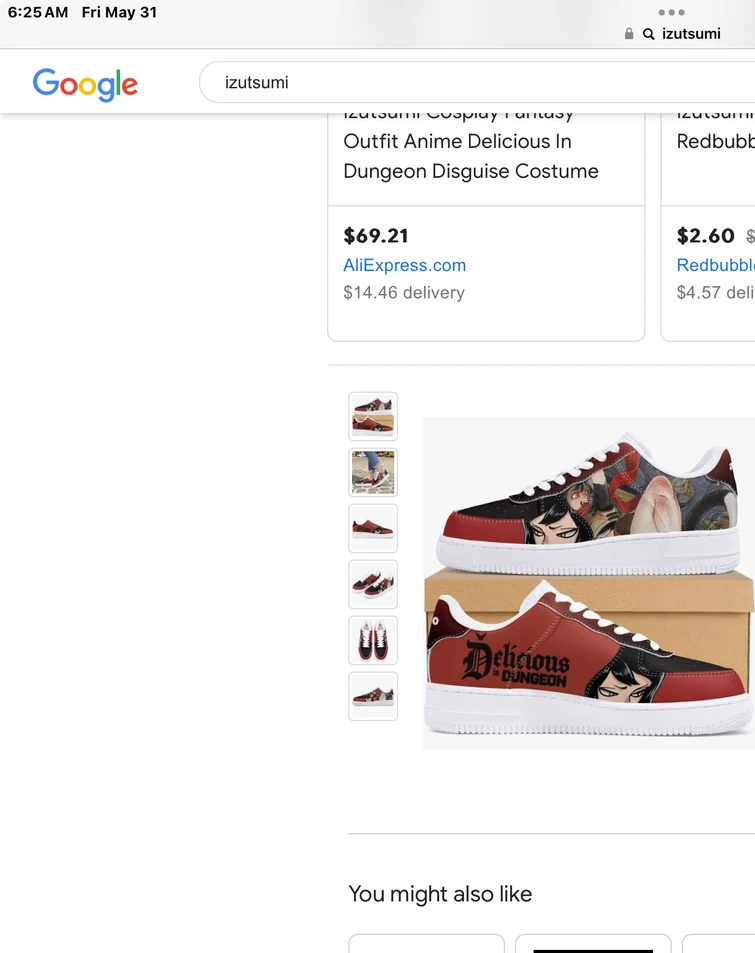This screenshot has height=953, width=755.
Task: Click the $2.60 price
Action: click(x=705, y=236)
